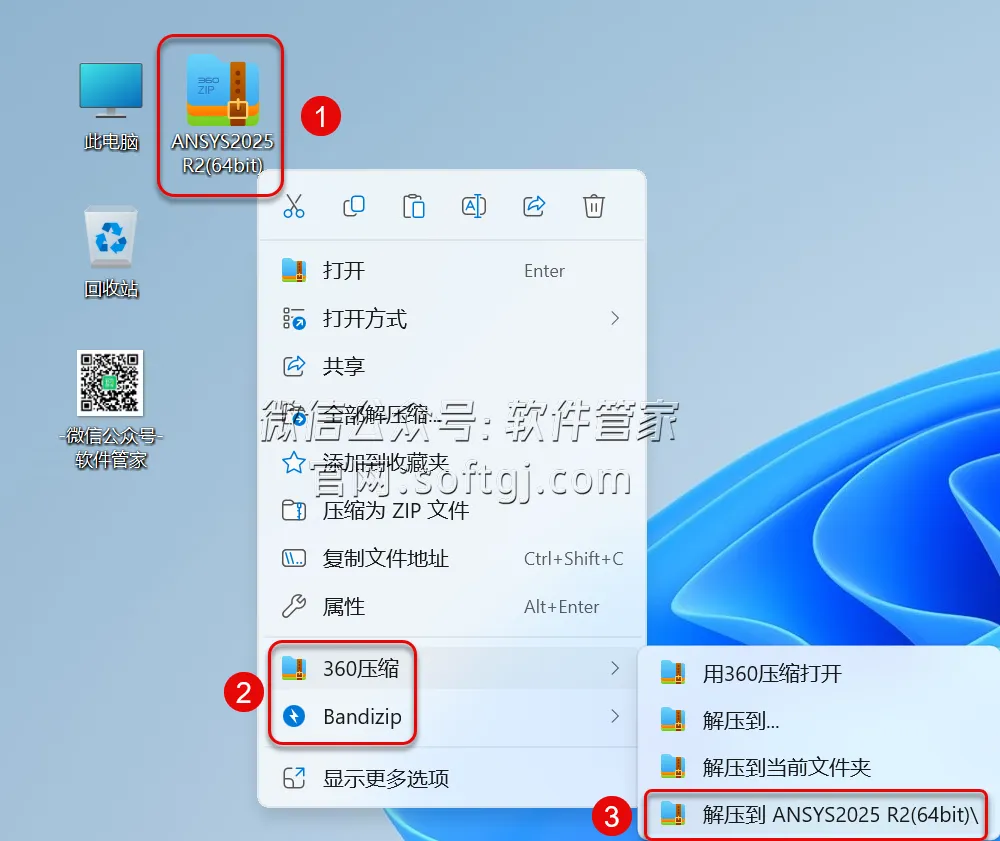Click the arrow icon beside 共享 entry
The width and height of the screenshot is (1000, 841).
(x=294, y=366)
